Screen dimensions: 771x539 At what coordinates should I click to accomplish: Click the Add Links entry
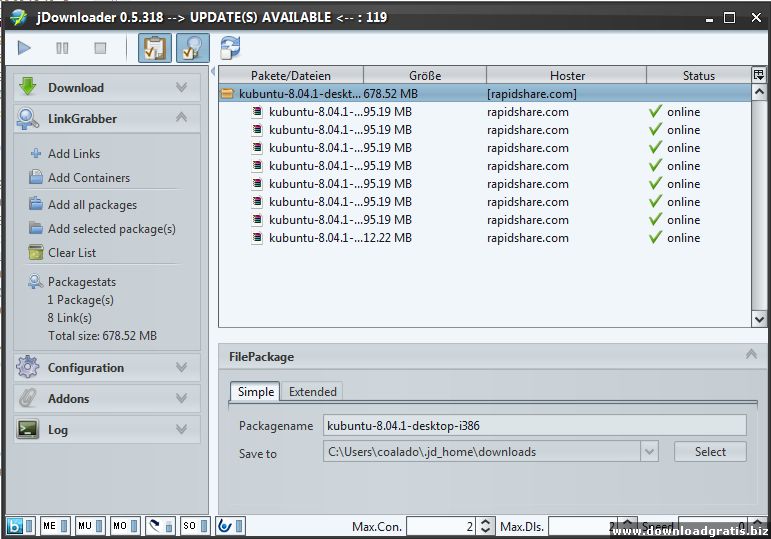click(x=74, y=153)
